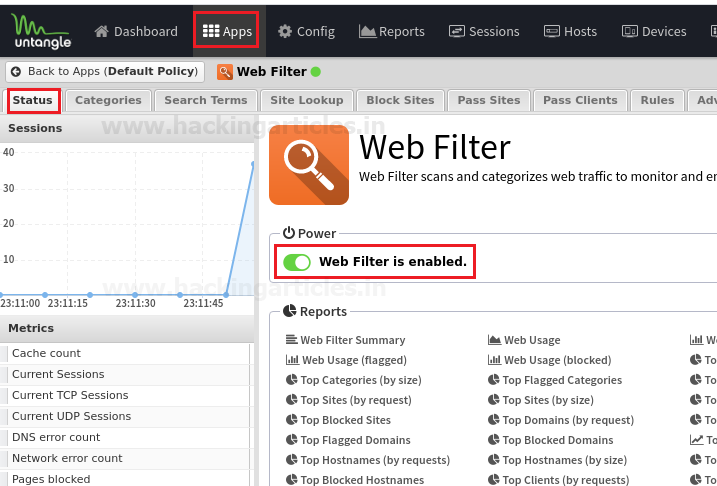Open the Web Usage (flagged) report
Screen dimensions: 717x486
point(346,360)
